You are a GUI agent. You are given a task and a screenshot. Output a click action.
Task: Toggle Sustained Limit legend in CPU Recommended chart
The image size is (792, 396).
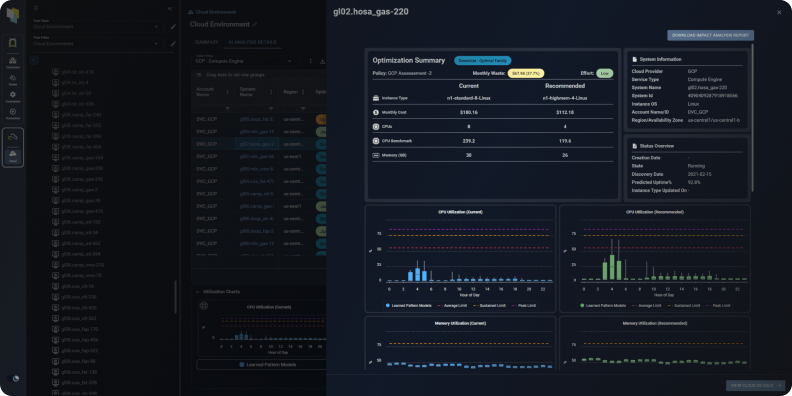pyautogui.click(x=683, y=306)
